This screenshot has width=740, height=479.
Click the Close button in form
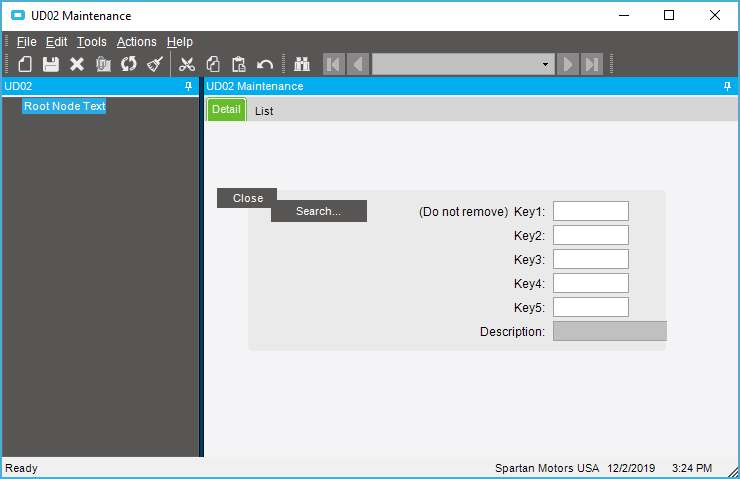click(247, 198)
